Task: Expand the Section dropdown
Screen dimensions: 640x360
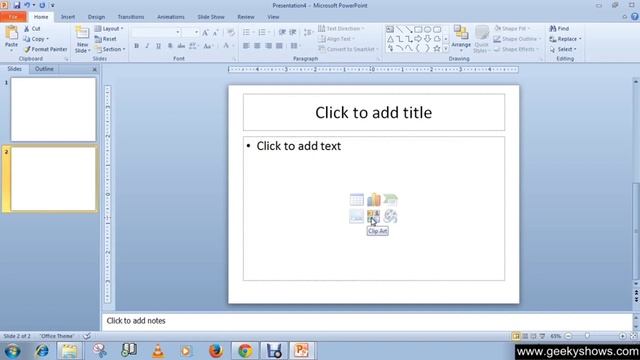Action: tap(110, 49)
